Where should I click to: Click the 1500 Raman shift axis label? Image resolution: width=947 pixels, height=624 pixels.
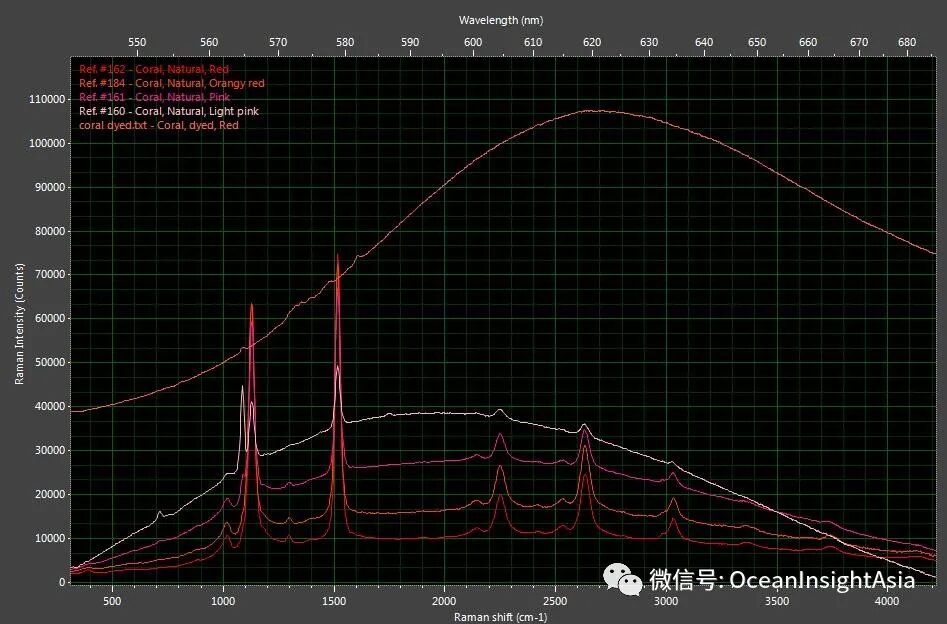pyautogui.click(x=334, y=601)
